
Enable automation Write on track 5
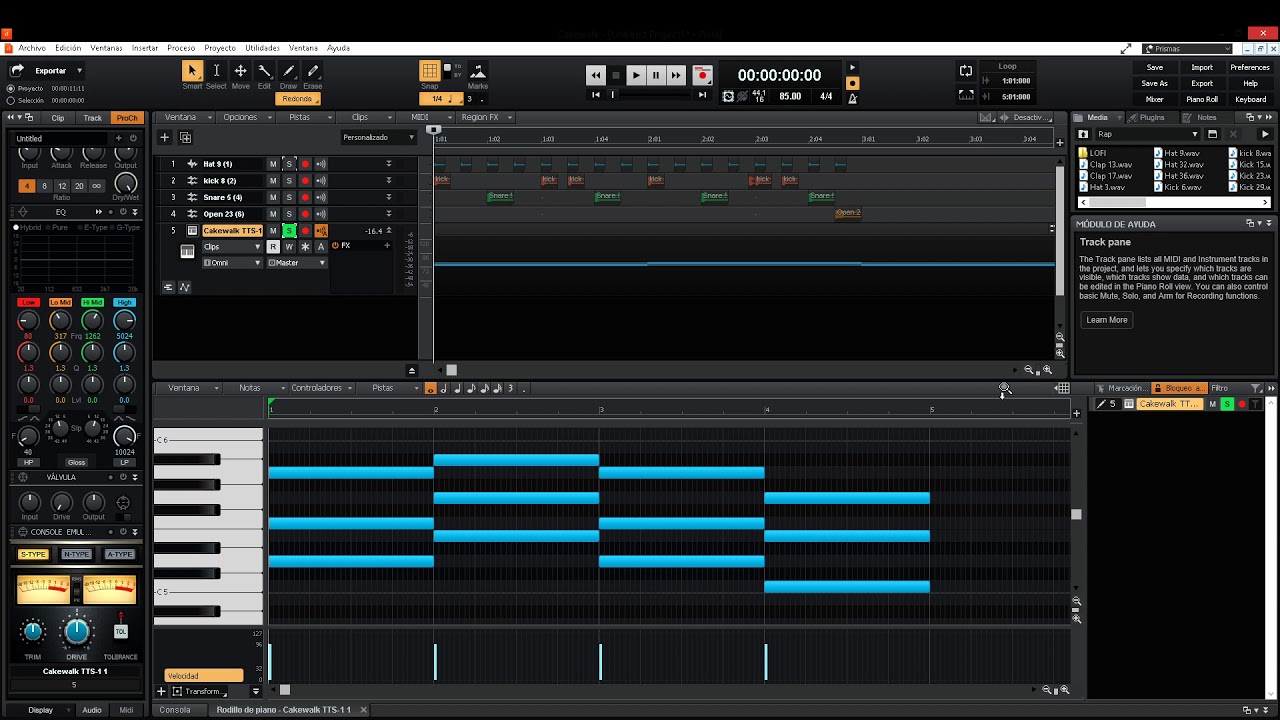(289, 247)
